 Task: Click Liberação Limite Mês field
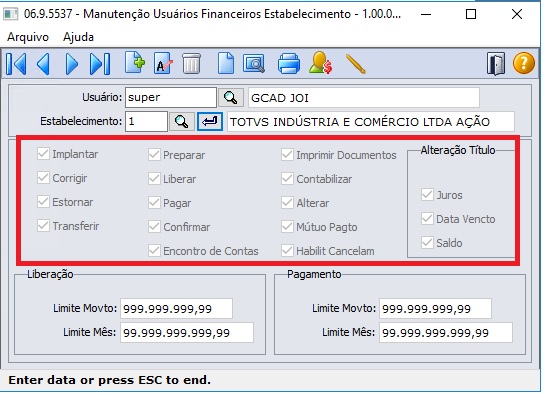pyautogui.click(x=187, y=333)
